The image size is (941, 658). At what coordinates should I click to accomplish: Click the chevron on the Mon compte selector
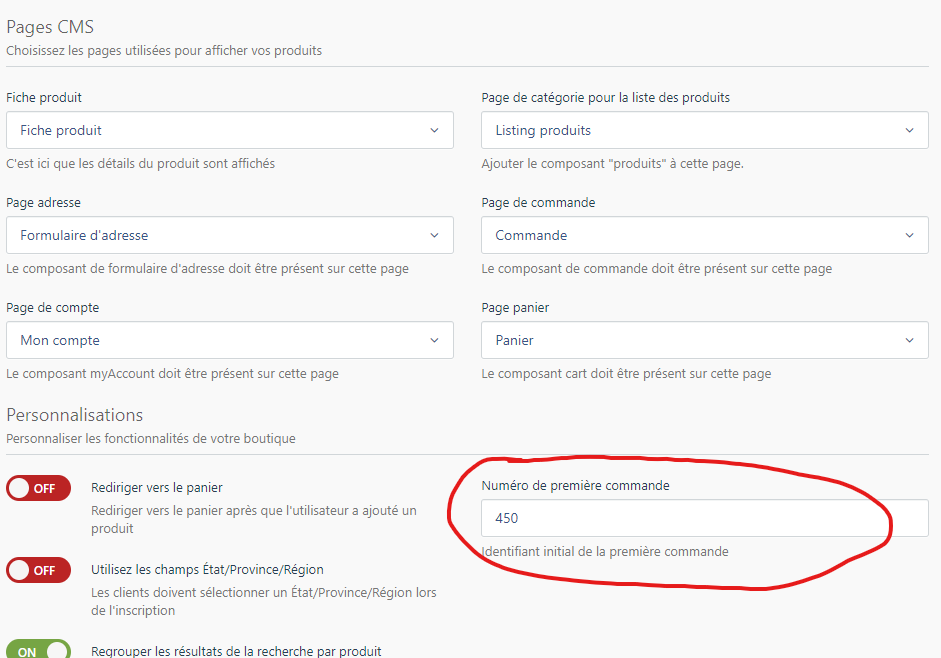[434, 340]
